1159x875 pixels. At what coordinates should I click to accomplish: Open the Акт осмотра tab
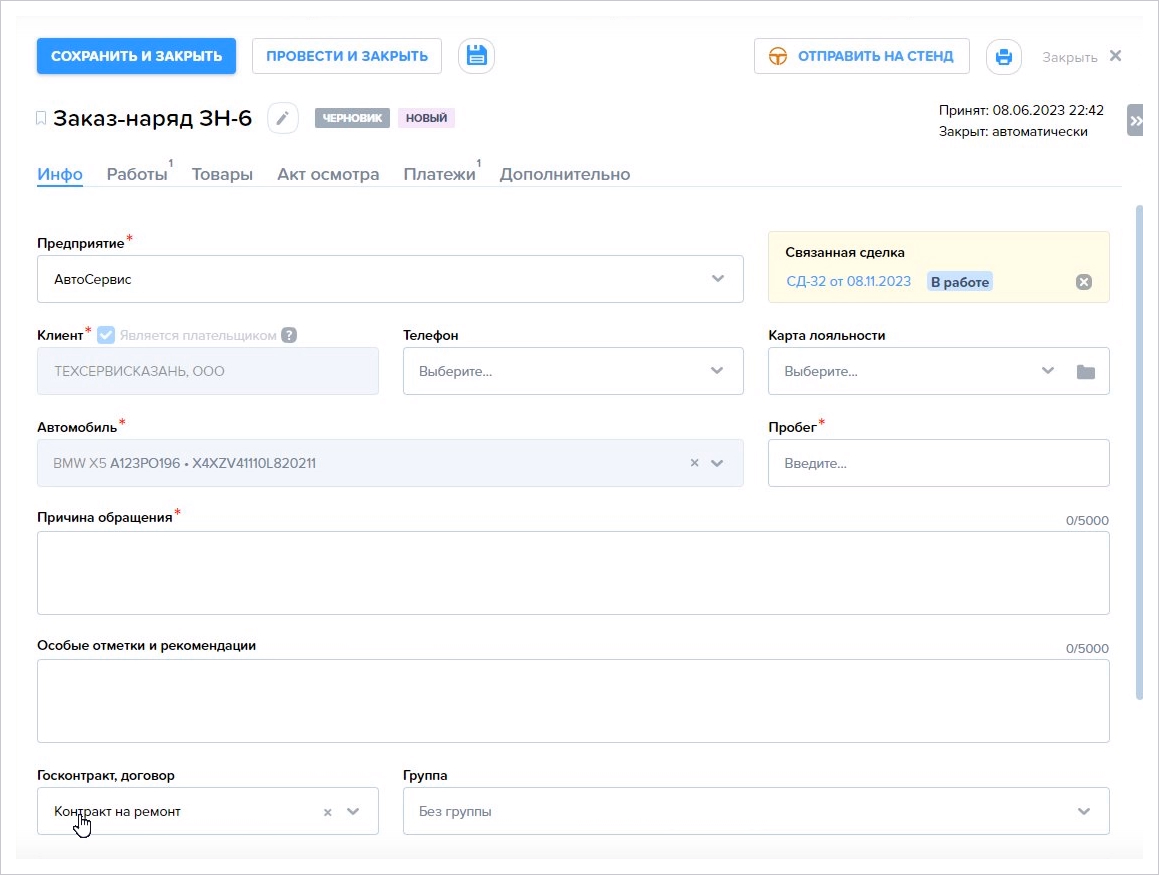pos(328,174)
